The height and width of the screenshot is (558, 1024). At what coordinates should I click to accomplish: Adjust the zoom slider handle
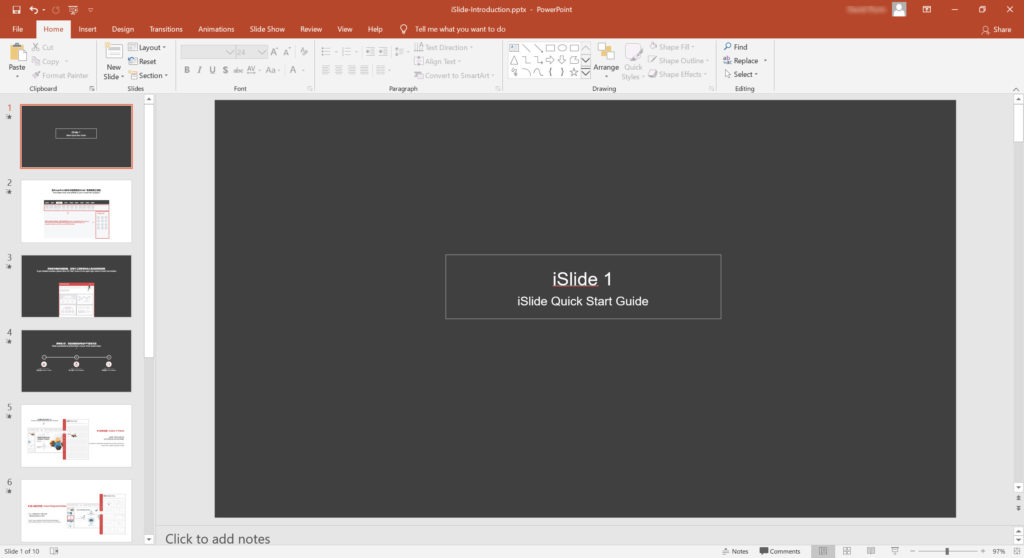(x=947, y=551)
